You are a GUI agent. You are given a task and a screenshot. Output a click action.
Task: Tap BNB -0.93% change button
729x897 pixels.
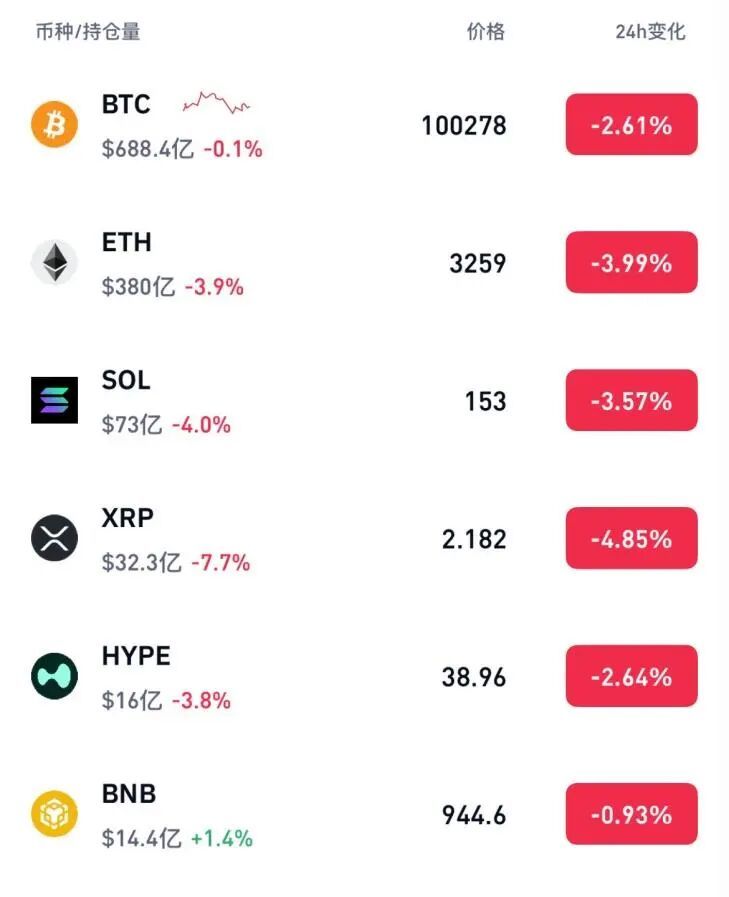(x=631, y=815)
